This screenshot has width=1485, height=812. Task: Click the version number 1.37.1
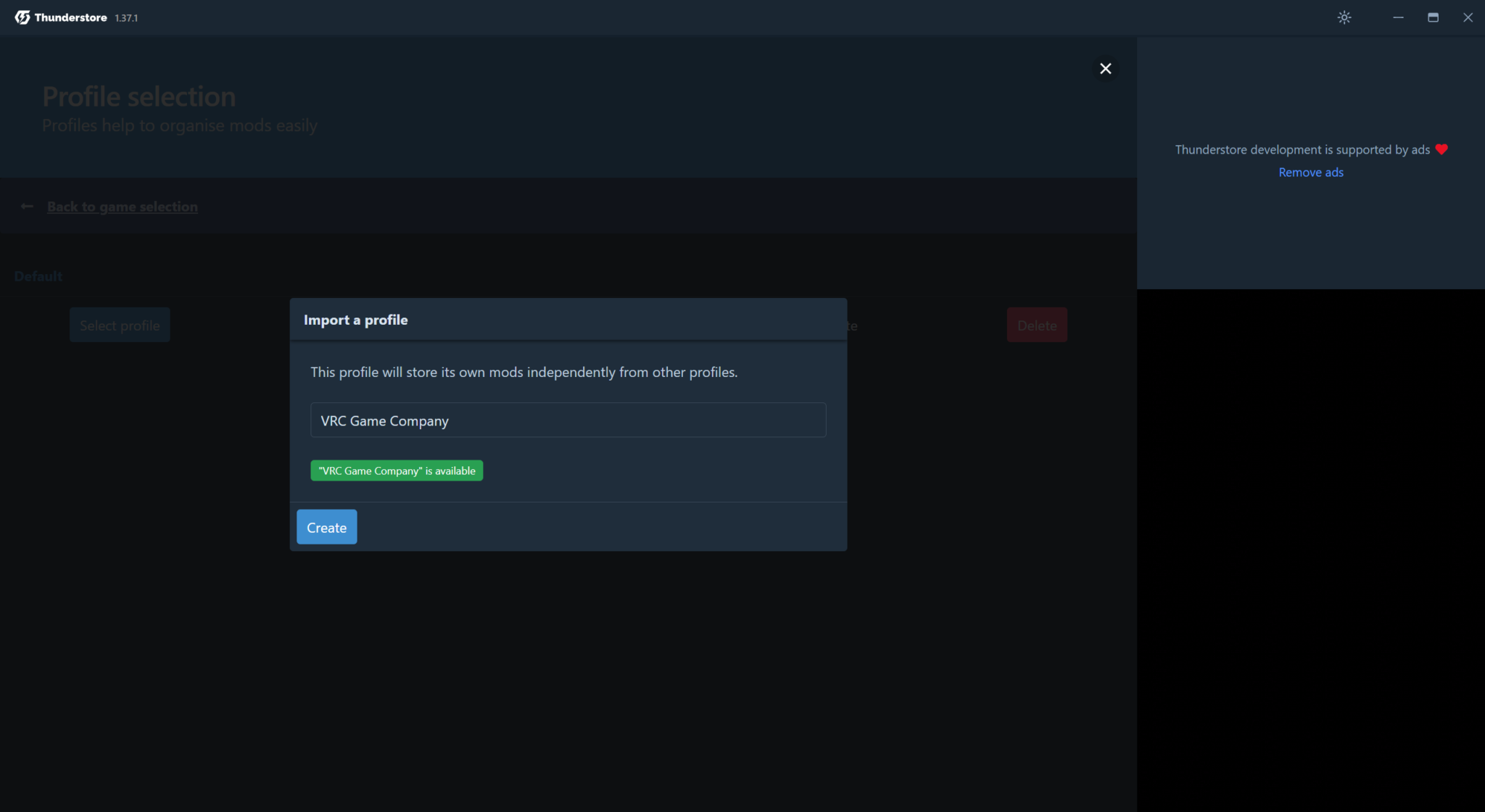pyautogui.click(x=126, y=17)
